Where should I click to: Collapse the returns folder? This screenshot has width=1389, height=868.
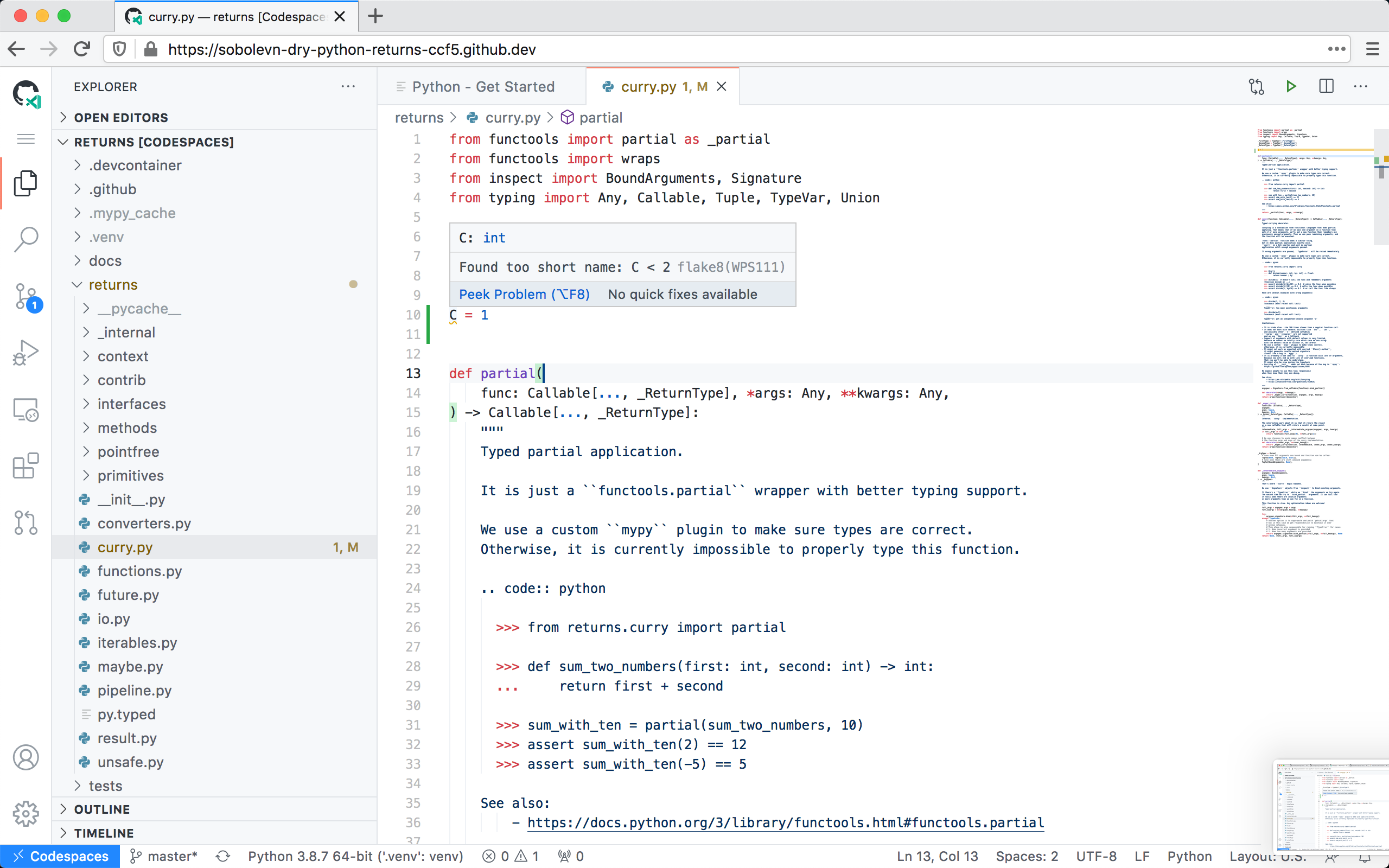click(x=214, y=285)
